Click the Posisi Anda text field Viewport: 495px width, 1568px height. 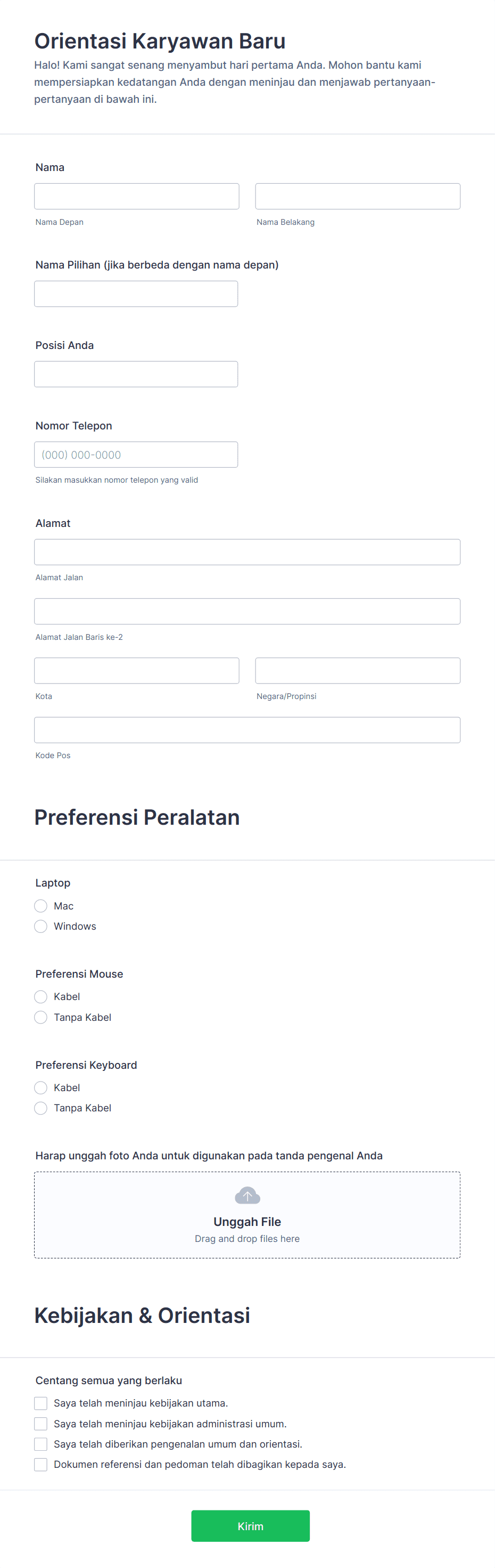pos(136,373)
